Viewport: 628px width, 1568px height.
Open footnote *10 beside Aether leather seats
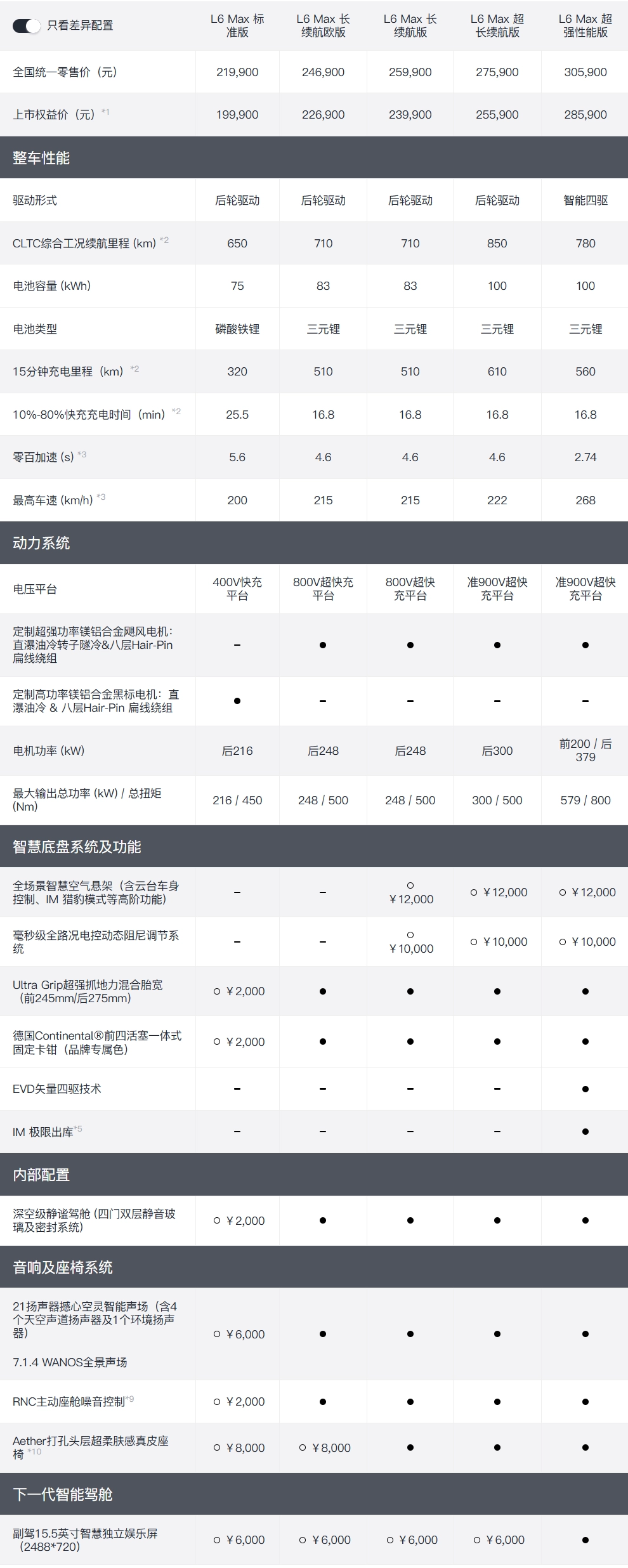tap(35, 1452)
